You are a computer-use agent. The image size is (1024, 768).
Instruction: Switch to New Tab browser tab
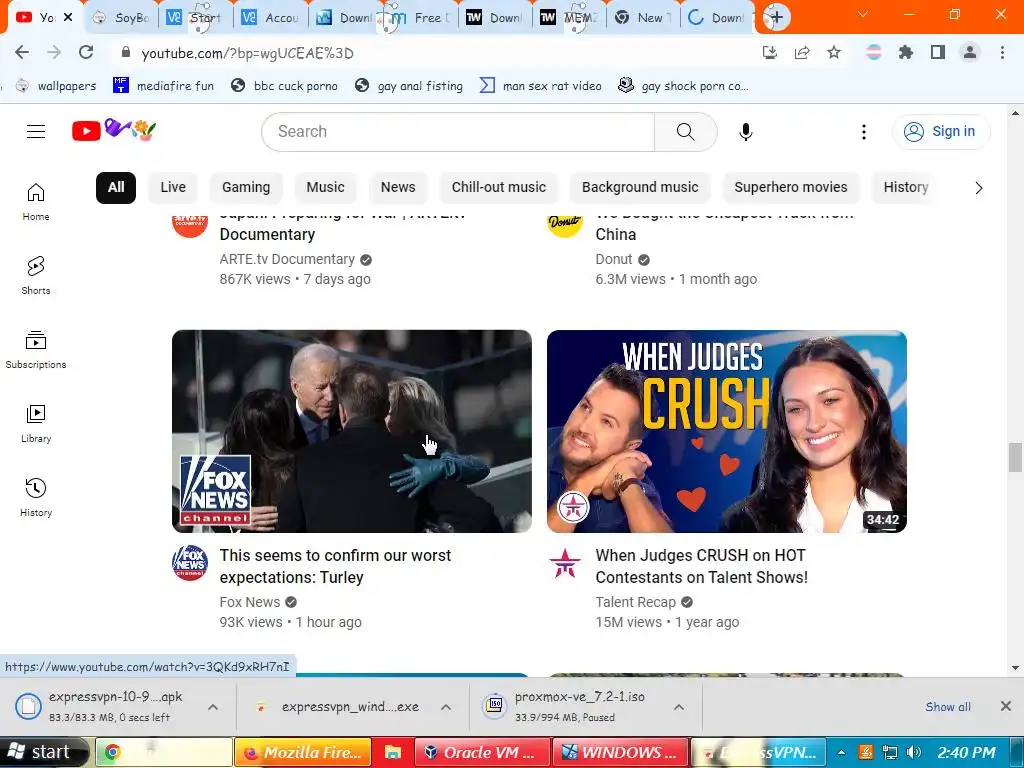tap(643, 18)
